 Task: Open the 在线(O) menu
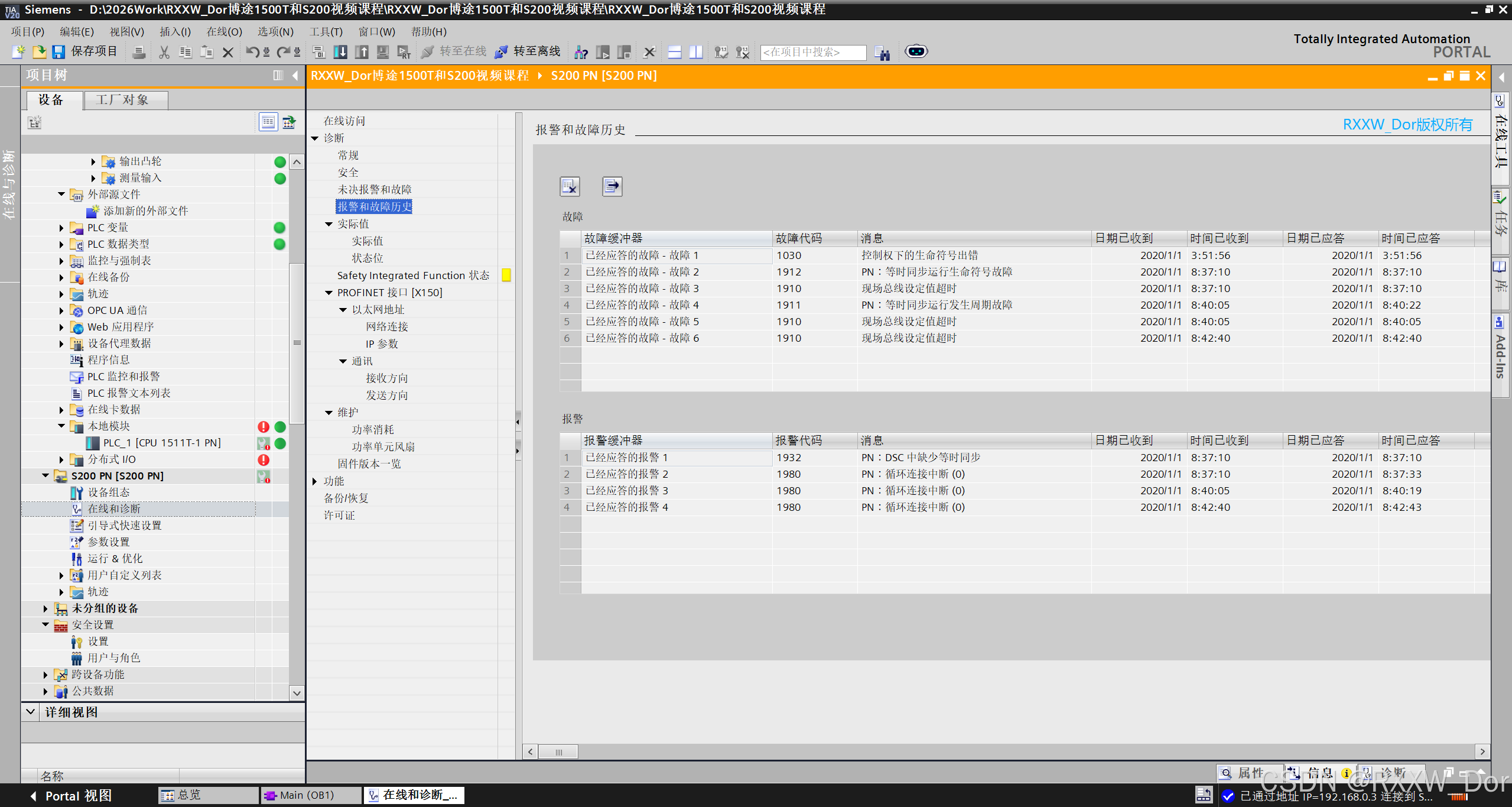click(x=223, y=32)
